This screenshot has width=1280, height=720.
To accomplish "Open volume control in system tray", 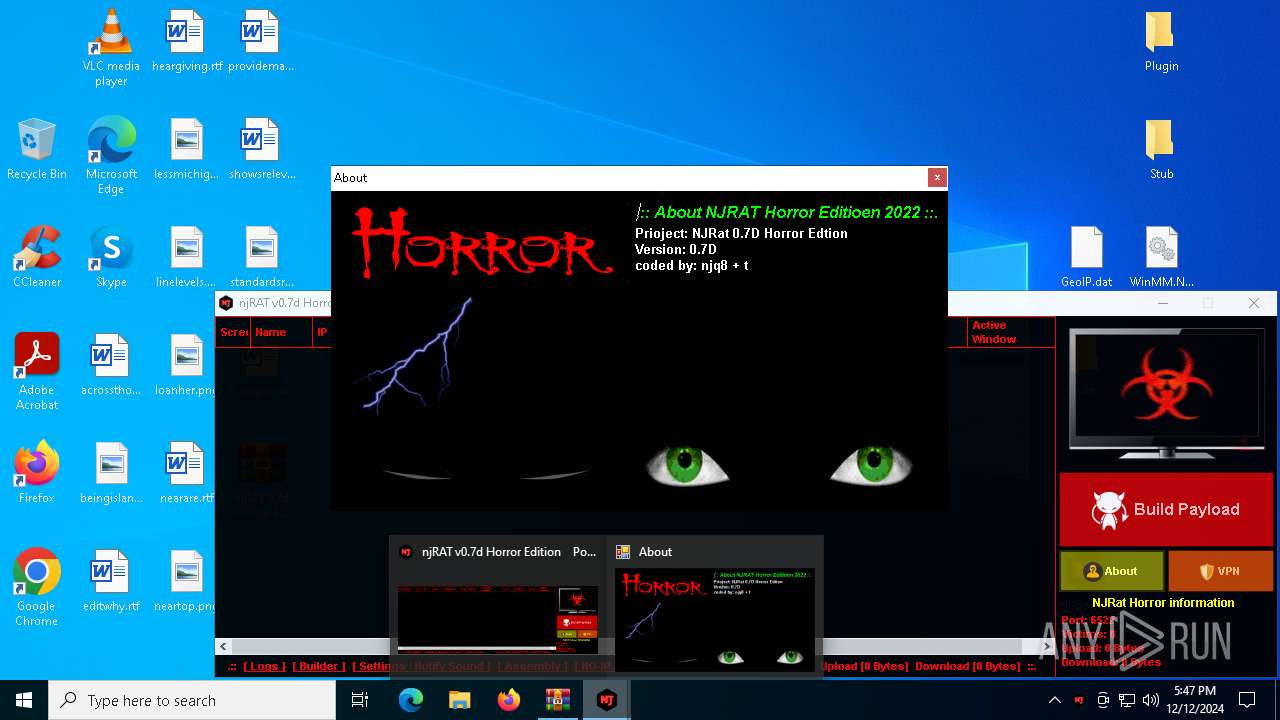I will 1151,700.
